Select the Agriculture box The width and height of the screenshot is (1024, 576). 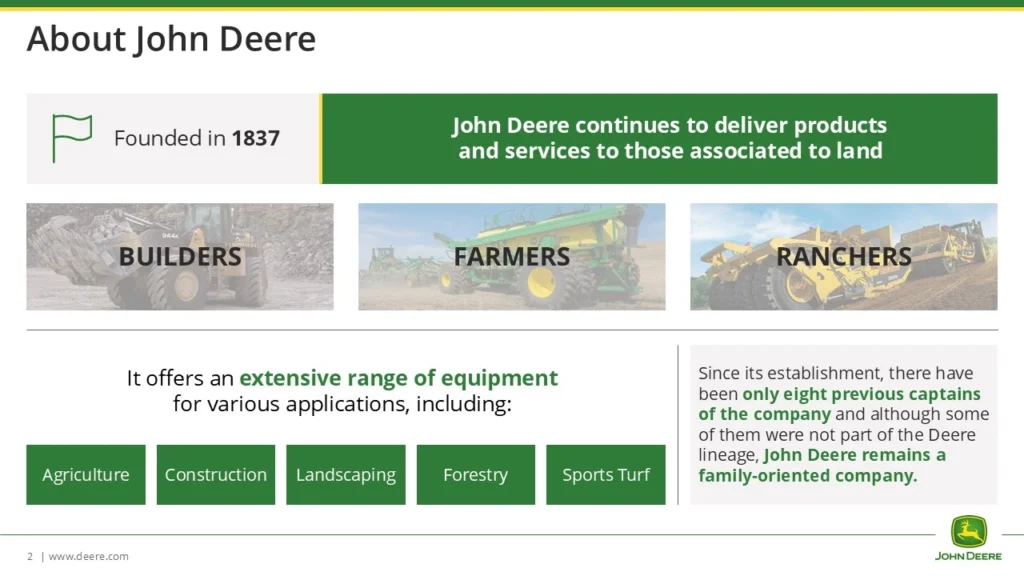click(x=86, y=475)
